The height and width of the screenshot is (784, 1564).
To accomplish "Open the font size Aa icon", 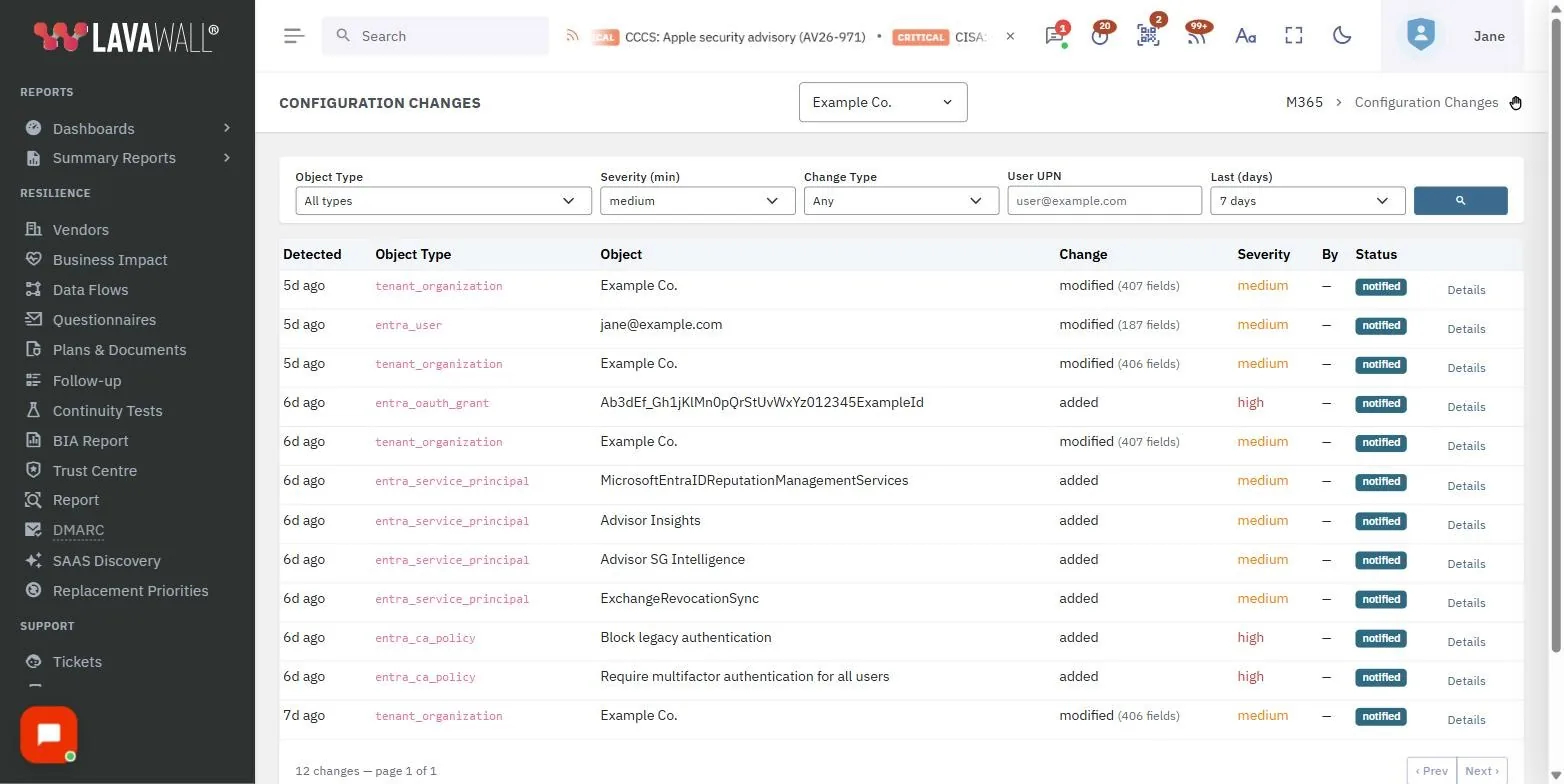I will tap(1245, 36).
